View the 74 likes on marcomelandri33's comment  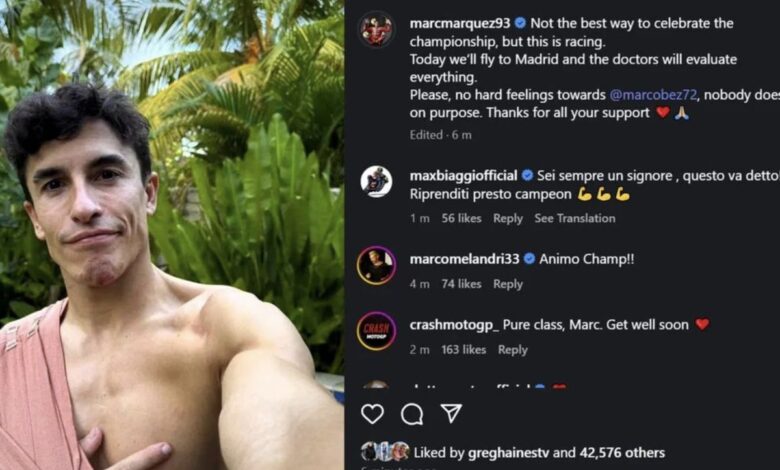click(461, 284)
